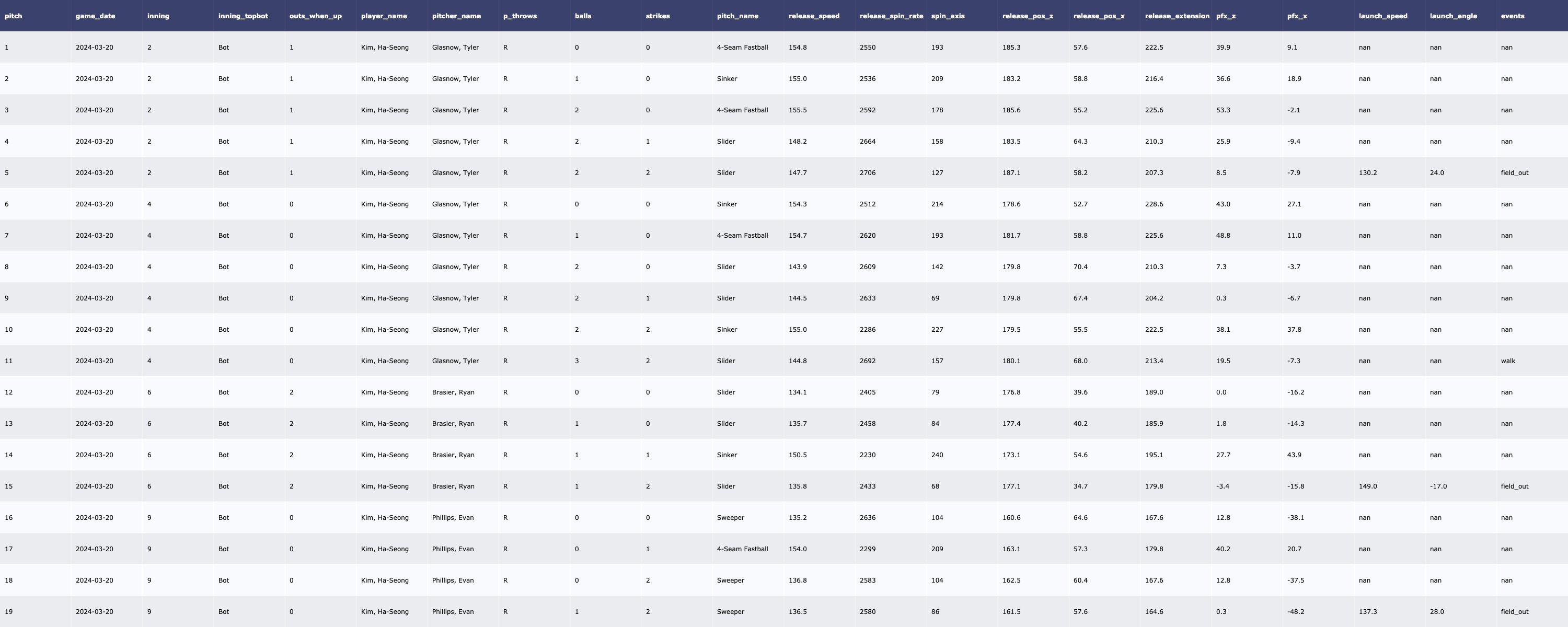1568x627 pixels.
Task: Click the events column header
Action: [x=1512, y=16]
